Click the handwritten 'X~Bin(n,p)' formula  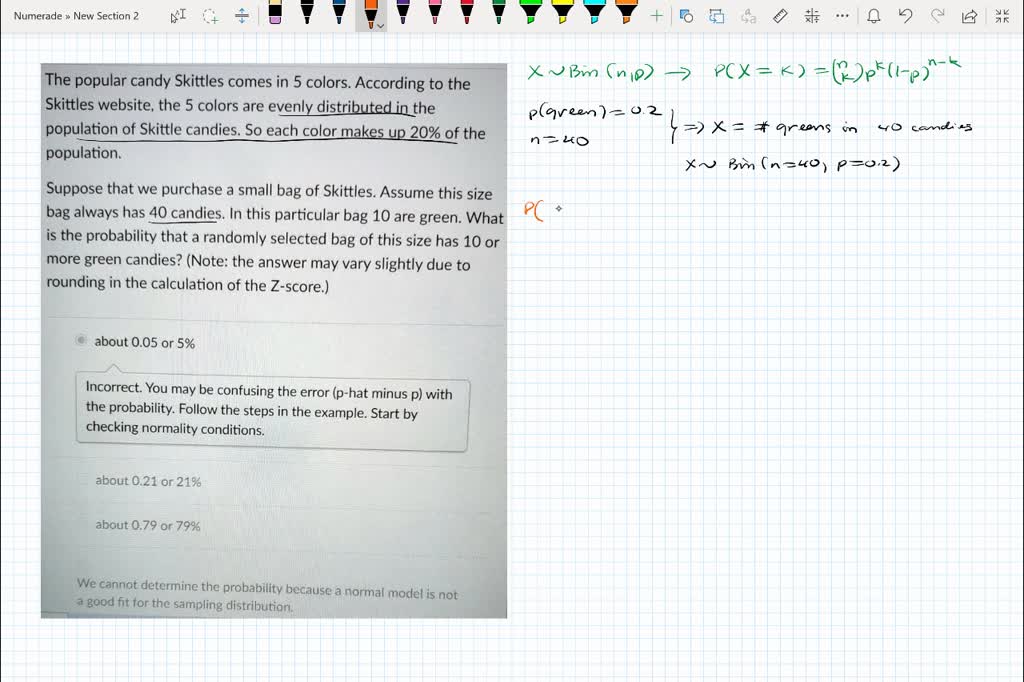click(x=591, y=71)
